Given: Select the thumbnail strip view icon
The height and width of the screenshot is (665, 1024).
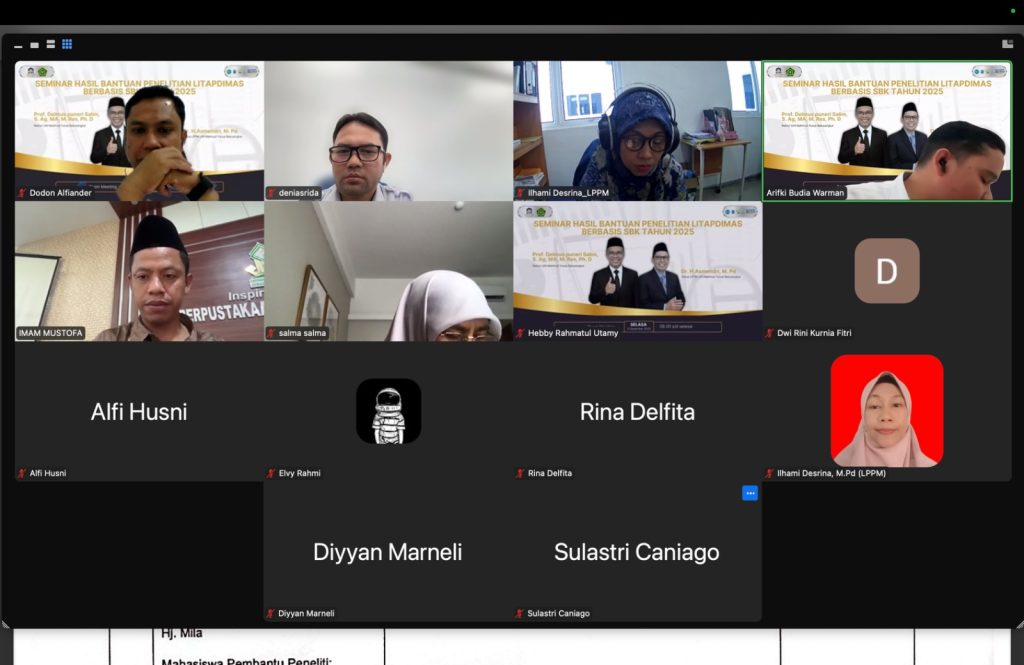Looking at the screenshot, I should click(x=51, y=44).
